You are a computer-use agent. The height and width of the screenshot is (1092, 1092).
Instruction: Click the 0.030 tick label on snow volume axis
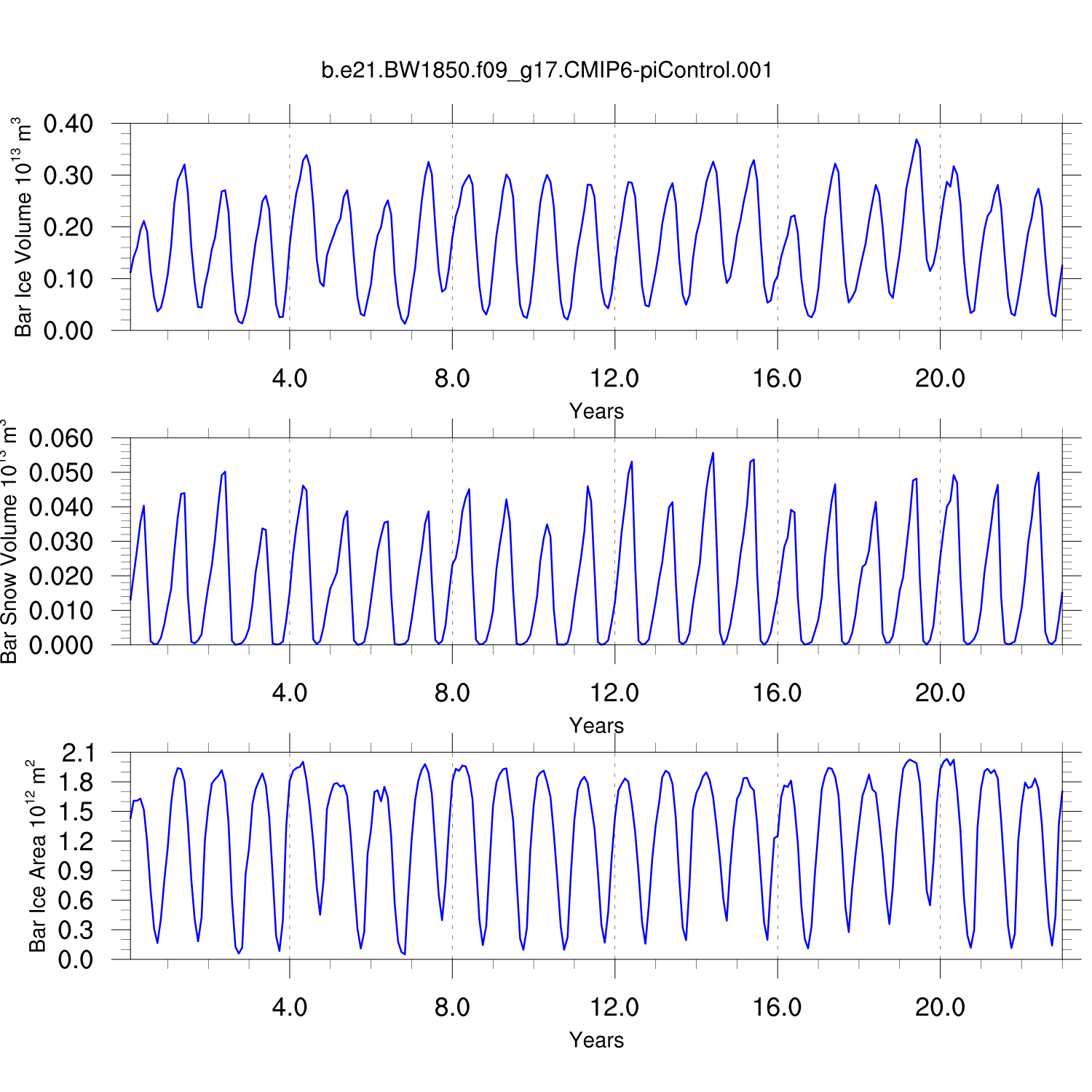pos(61,542)
